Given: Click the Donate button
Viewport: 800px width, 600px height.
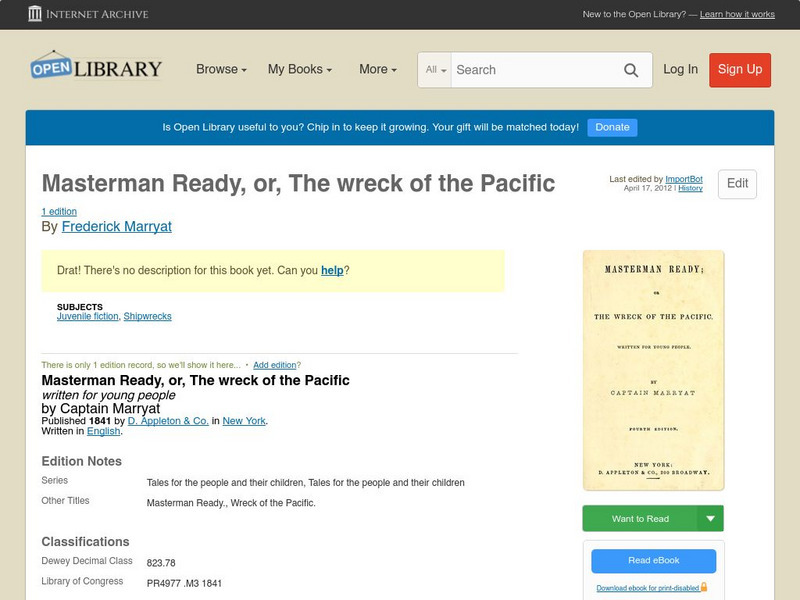Looking at the screenshot, I should (611, 127).
